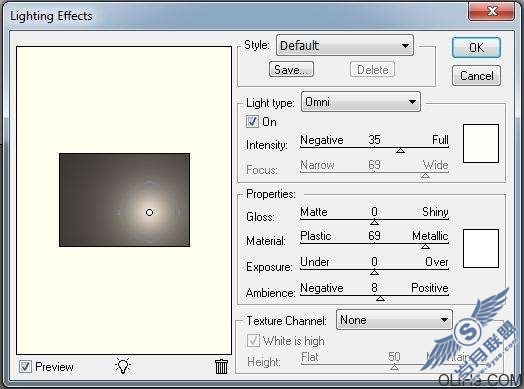Click the Exposure slider handle
This screenshot has width=524, height=389.
click(x=374, y=272)
